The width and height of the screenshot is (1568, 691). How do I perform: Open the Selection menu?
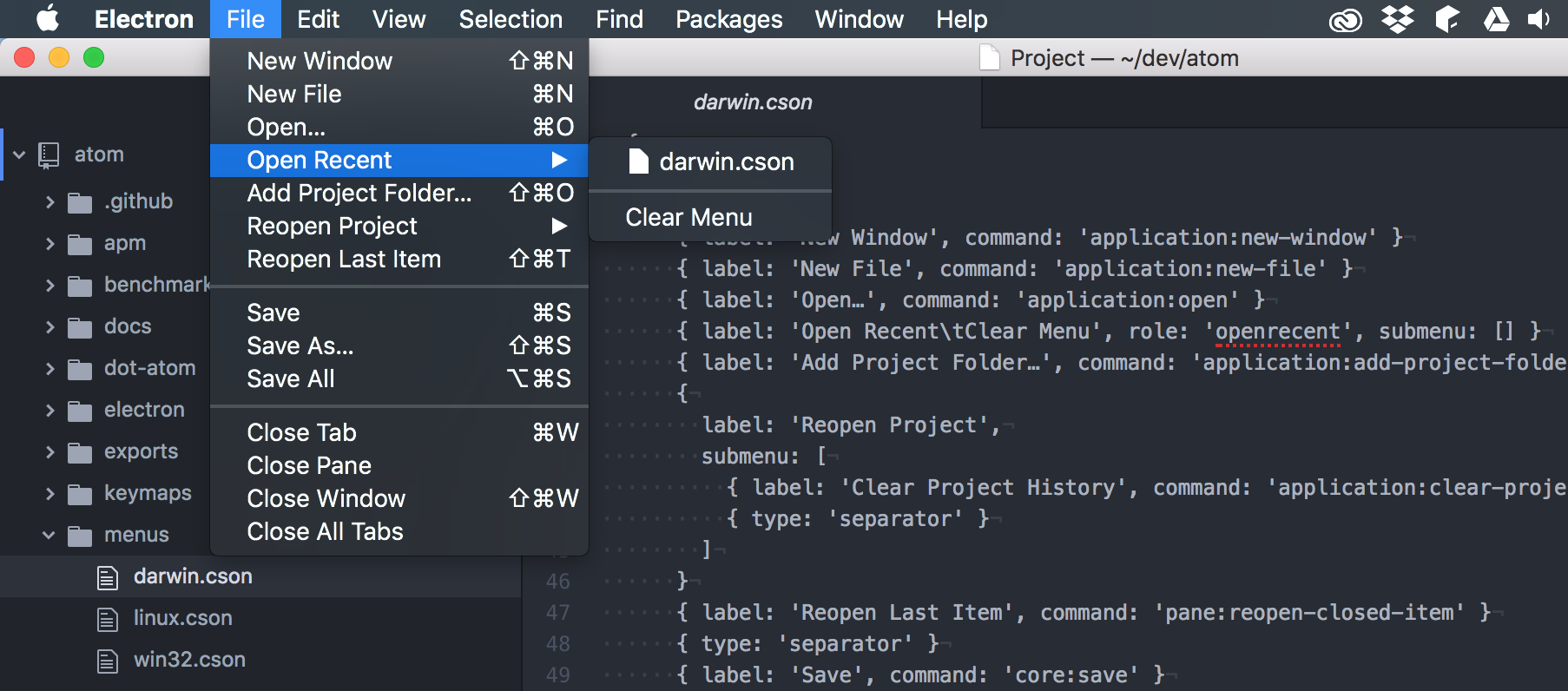[x=511, y=19]
